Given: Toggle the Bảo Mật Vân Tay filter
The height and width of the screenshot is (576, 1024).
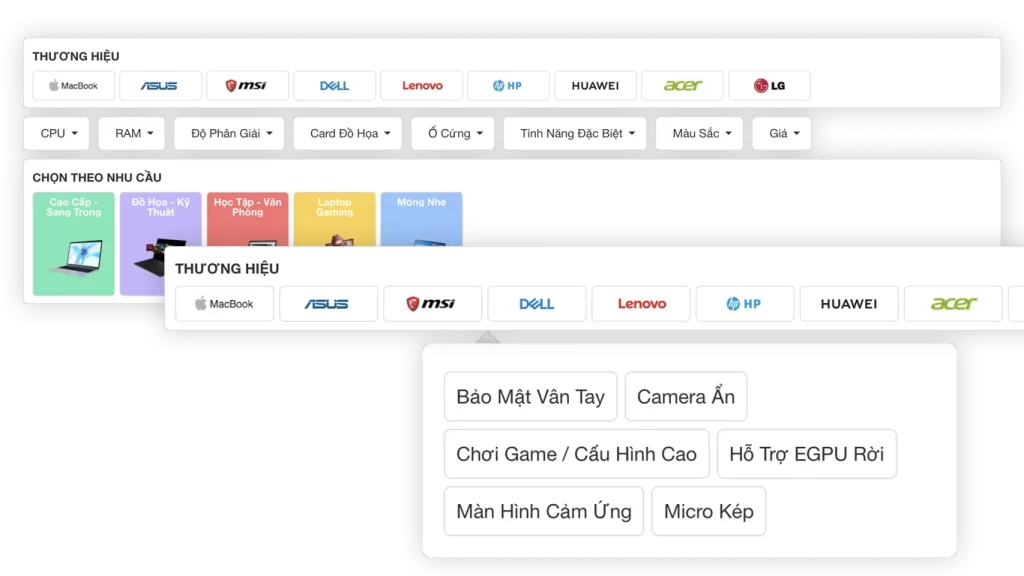Looking at the screenshot, I should coord(530,397).
